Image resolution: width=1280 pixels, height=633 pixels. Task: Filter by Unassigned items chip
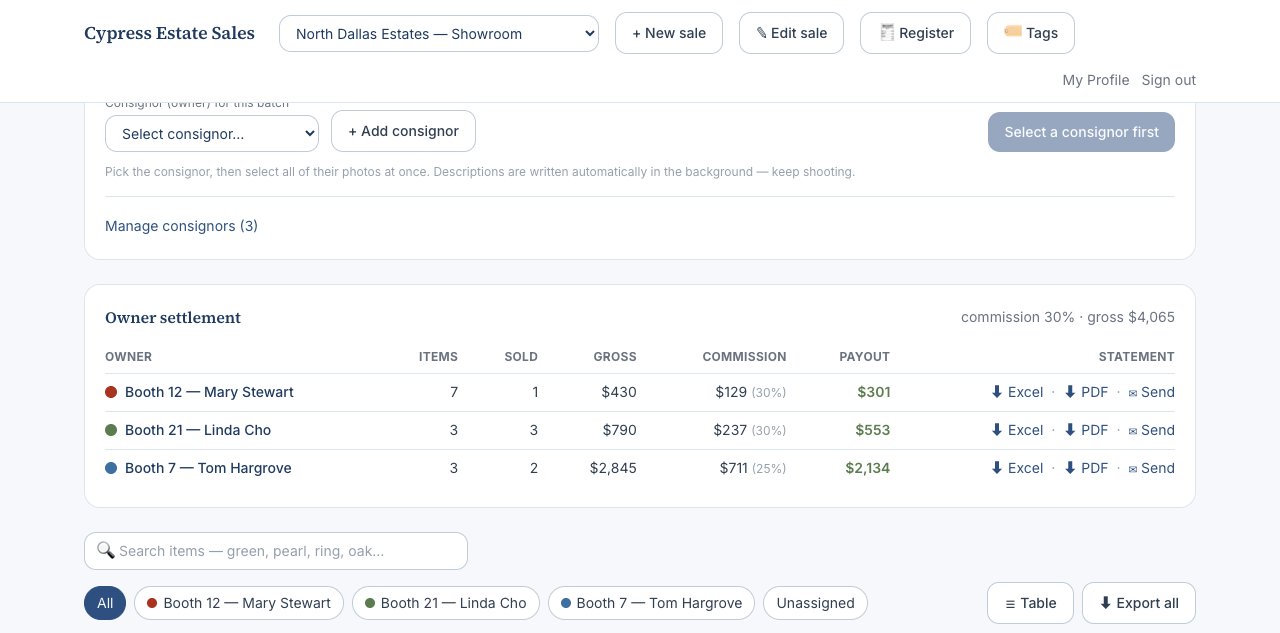tap(815, 603)
